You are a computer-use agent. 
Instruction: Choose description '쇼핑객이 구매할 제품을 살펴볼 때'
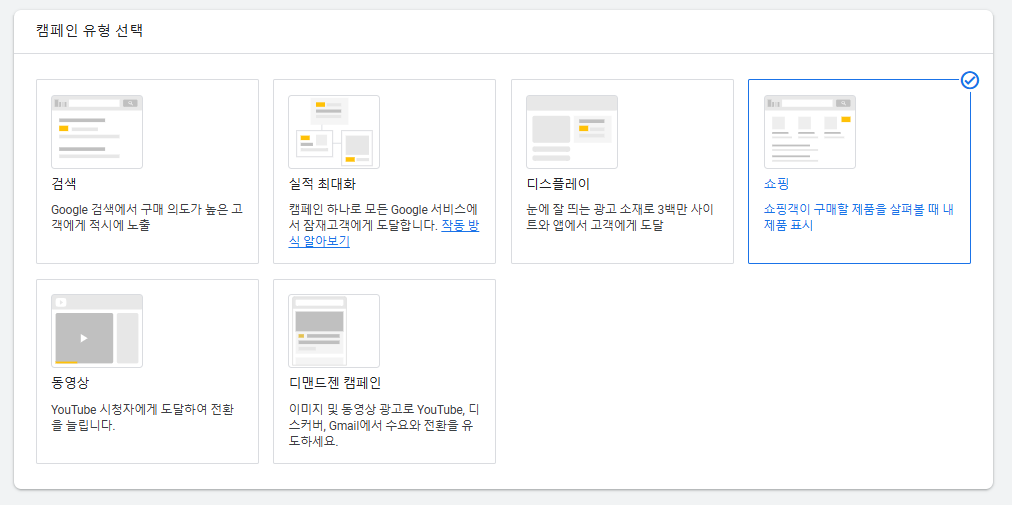click(858, 218)
